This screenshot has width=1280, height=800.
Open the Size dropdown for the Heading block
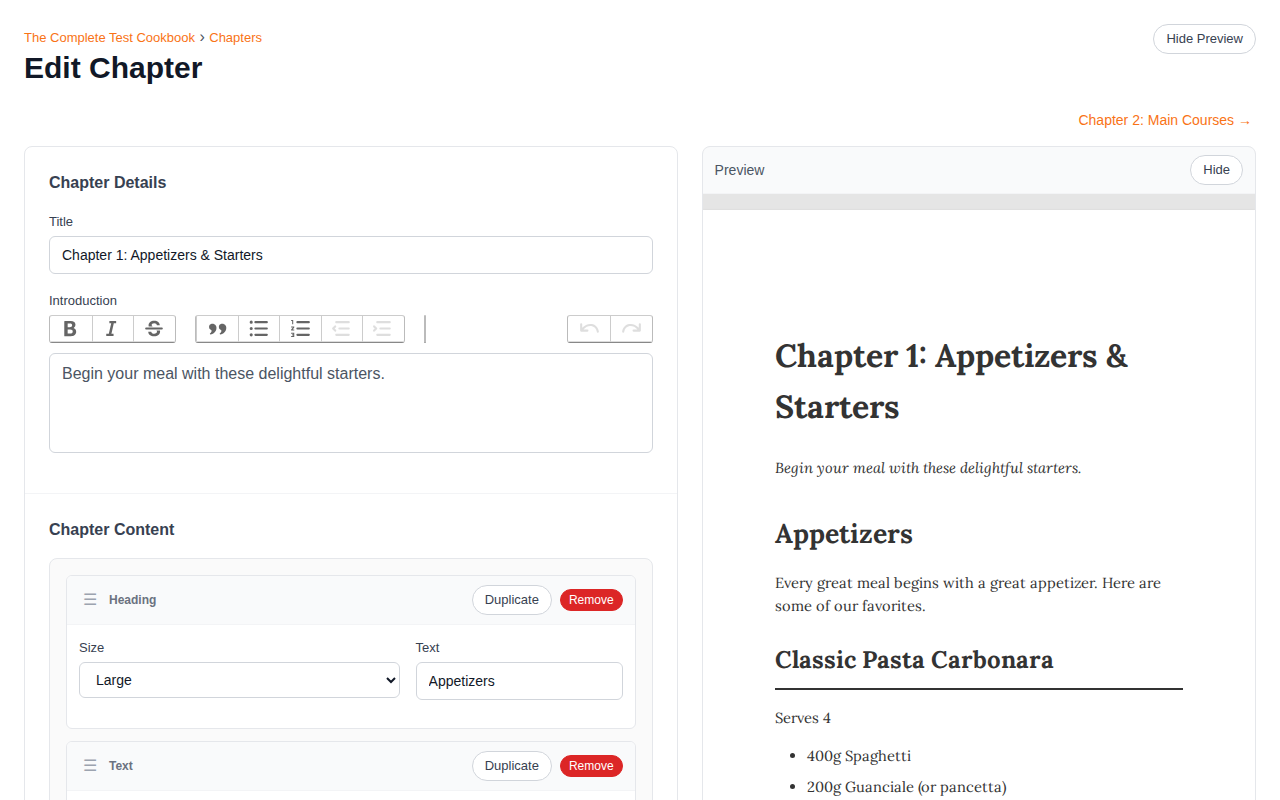coord(239,680)
